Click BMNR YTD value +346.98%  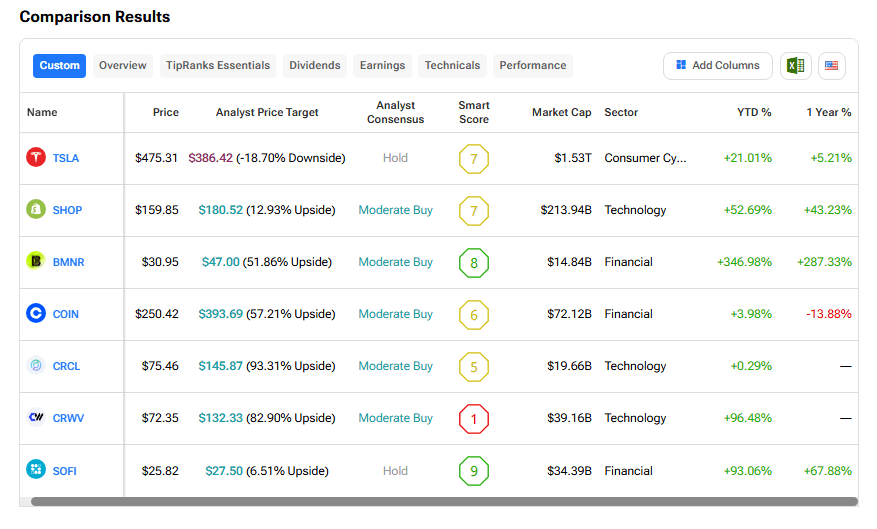744,262
